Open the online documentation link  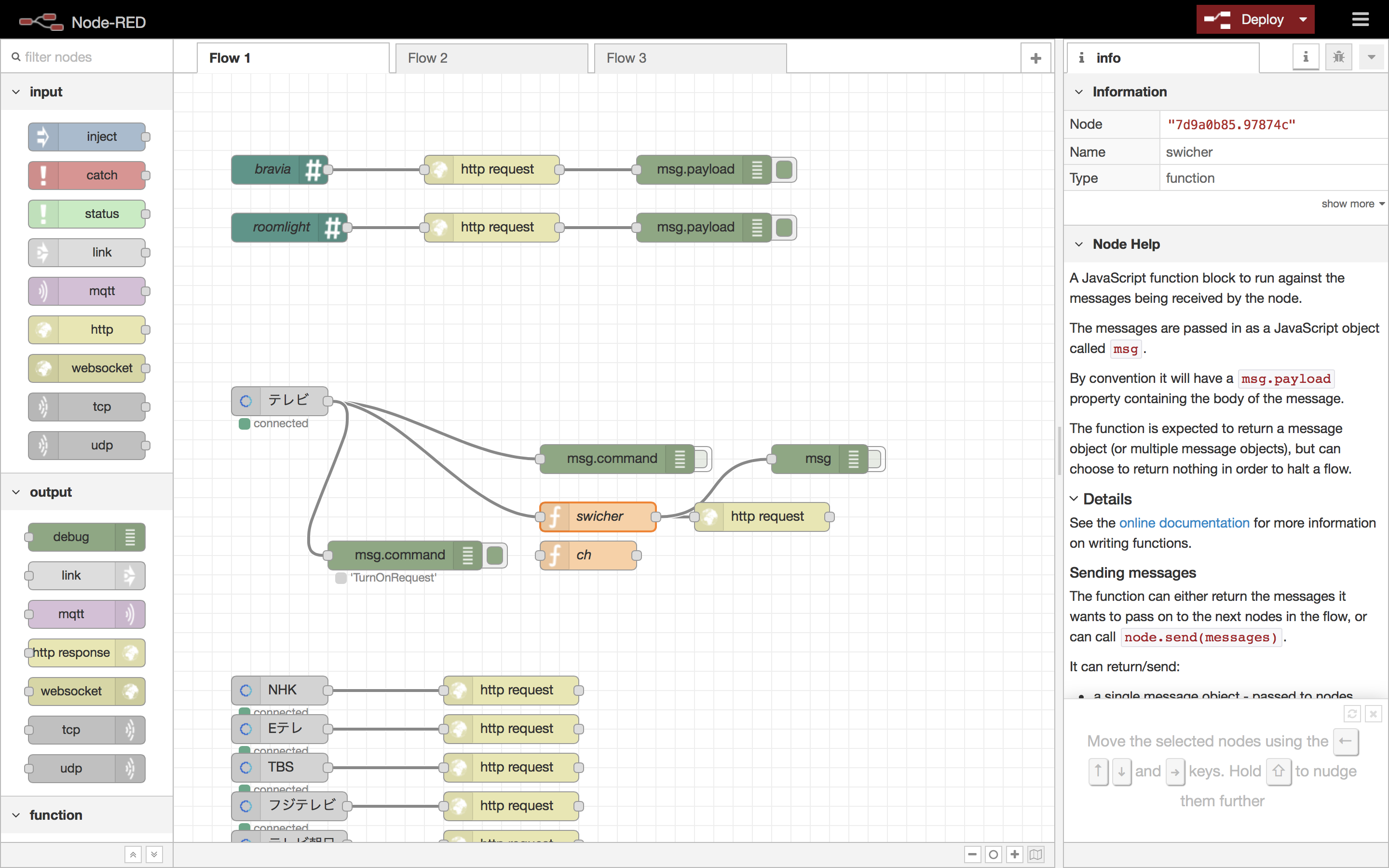[x=1185, y=522]
